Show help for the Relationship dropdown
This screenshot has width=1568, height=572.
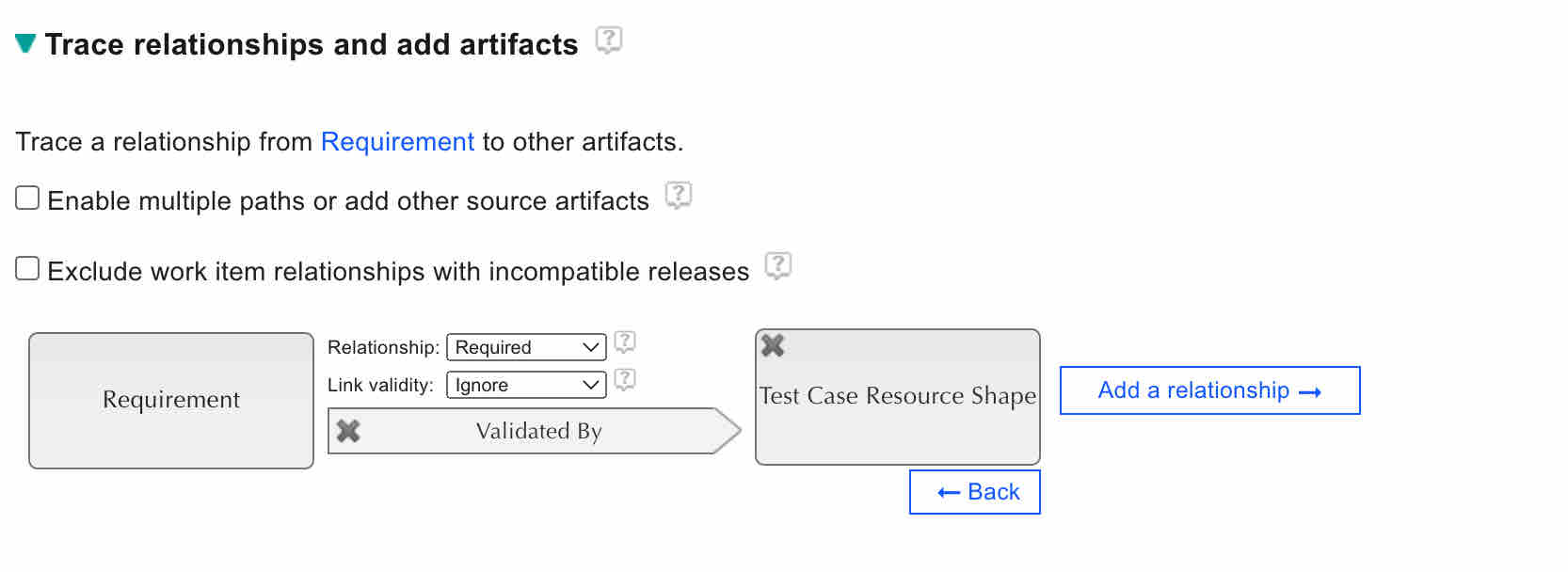(x=625, y=342)
